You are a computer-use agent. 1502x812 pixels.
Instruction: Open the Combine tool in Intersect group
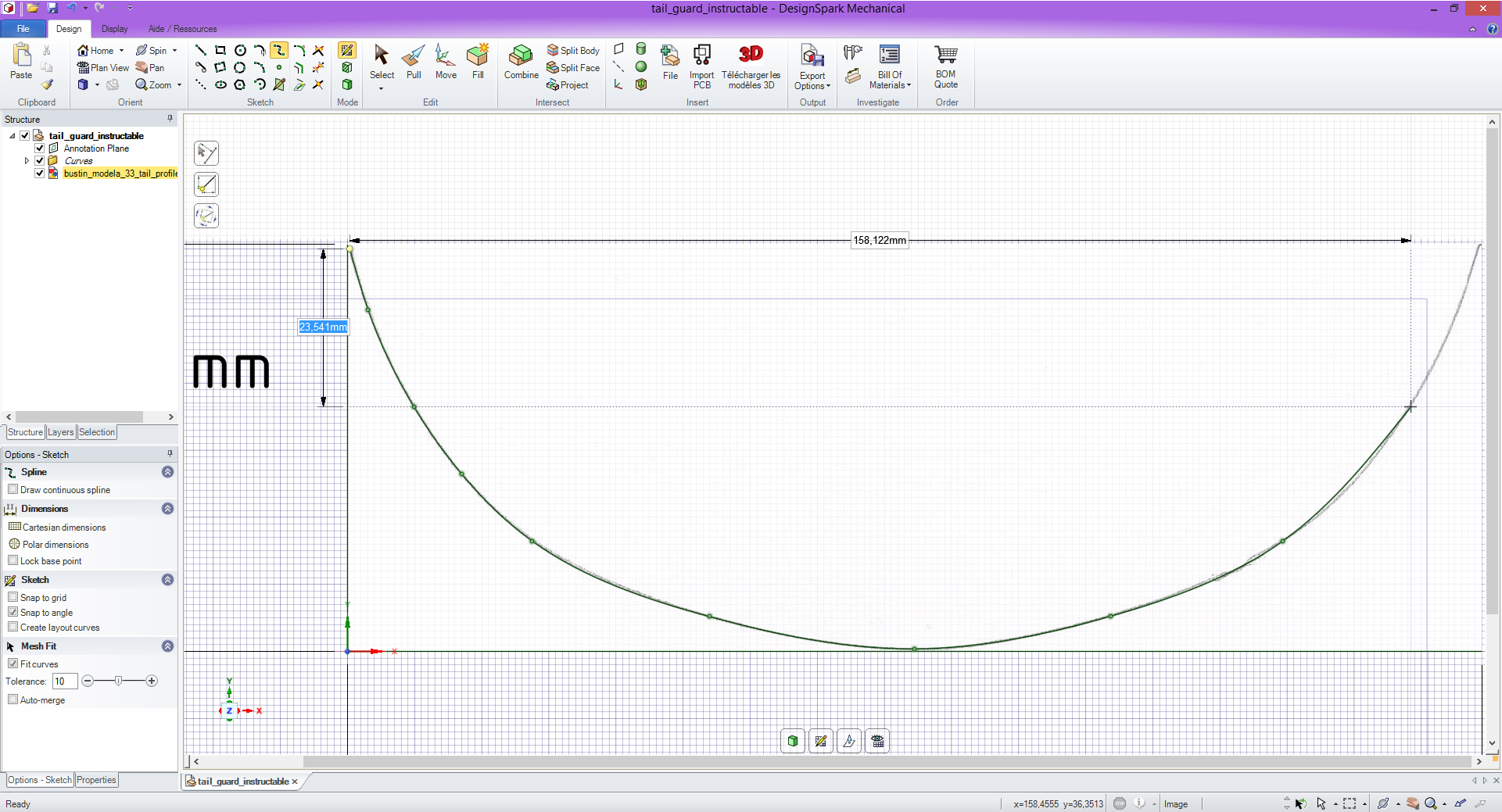pos(521,61)
